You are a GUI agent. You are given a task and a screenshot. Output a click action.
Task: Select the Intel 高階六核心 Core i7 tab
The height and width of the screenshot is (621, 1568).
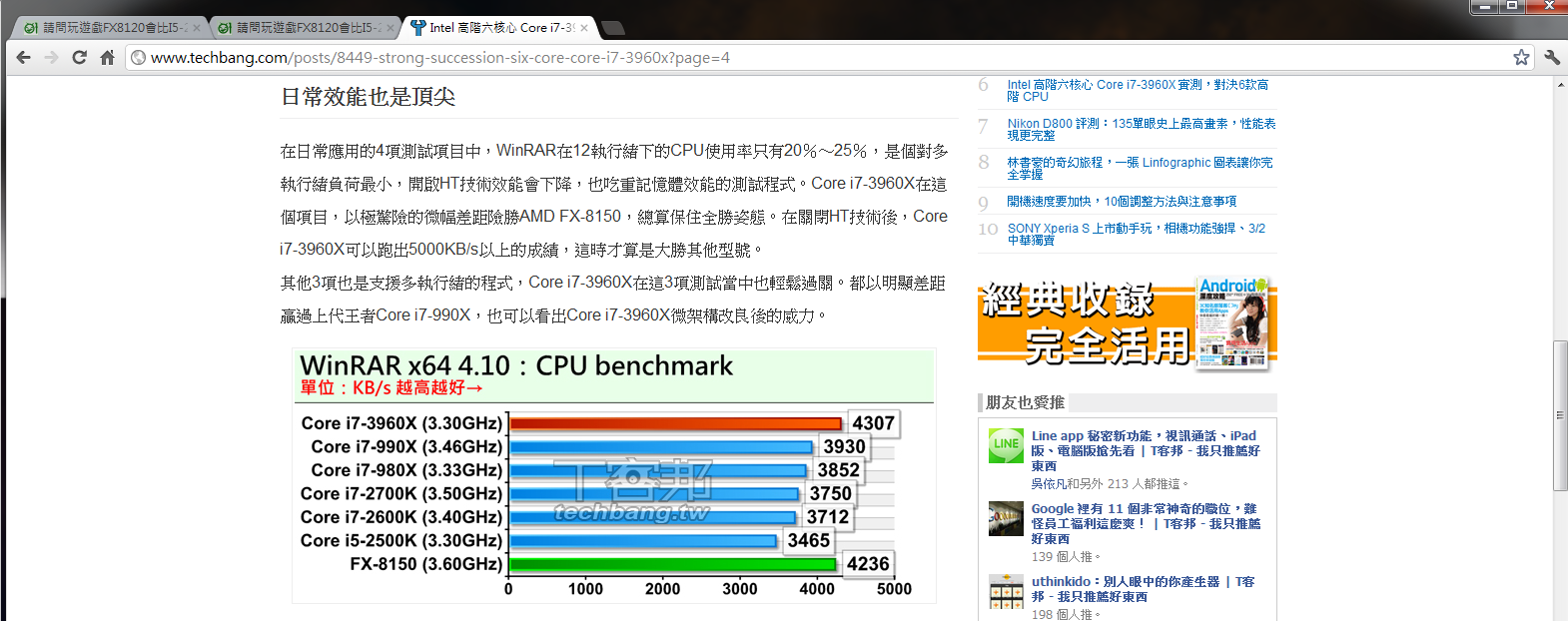(494, 28)
